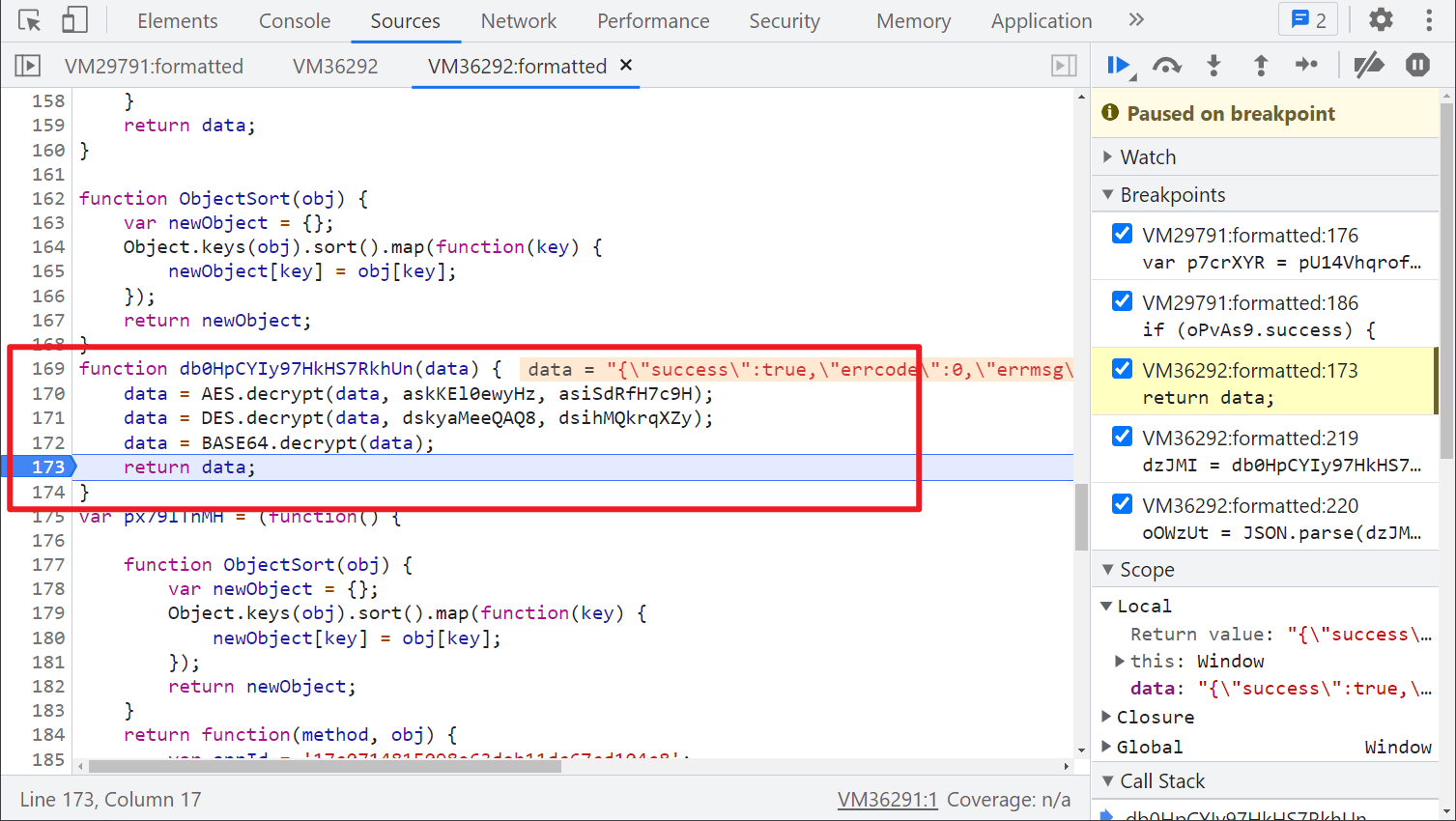Click the 'data:' local variable entry
The height and width of the screenshot is (821, 1456).
coord(1281,688)
